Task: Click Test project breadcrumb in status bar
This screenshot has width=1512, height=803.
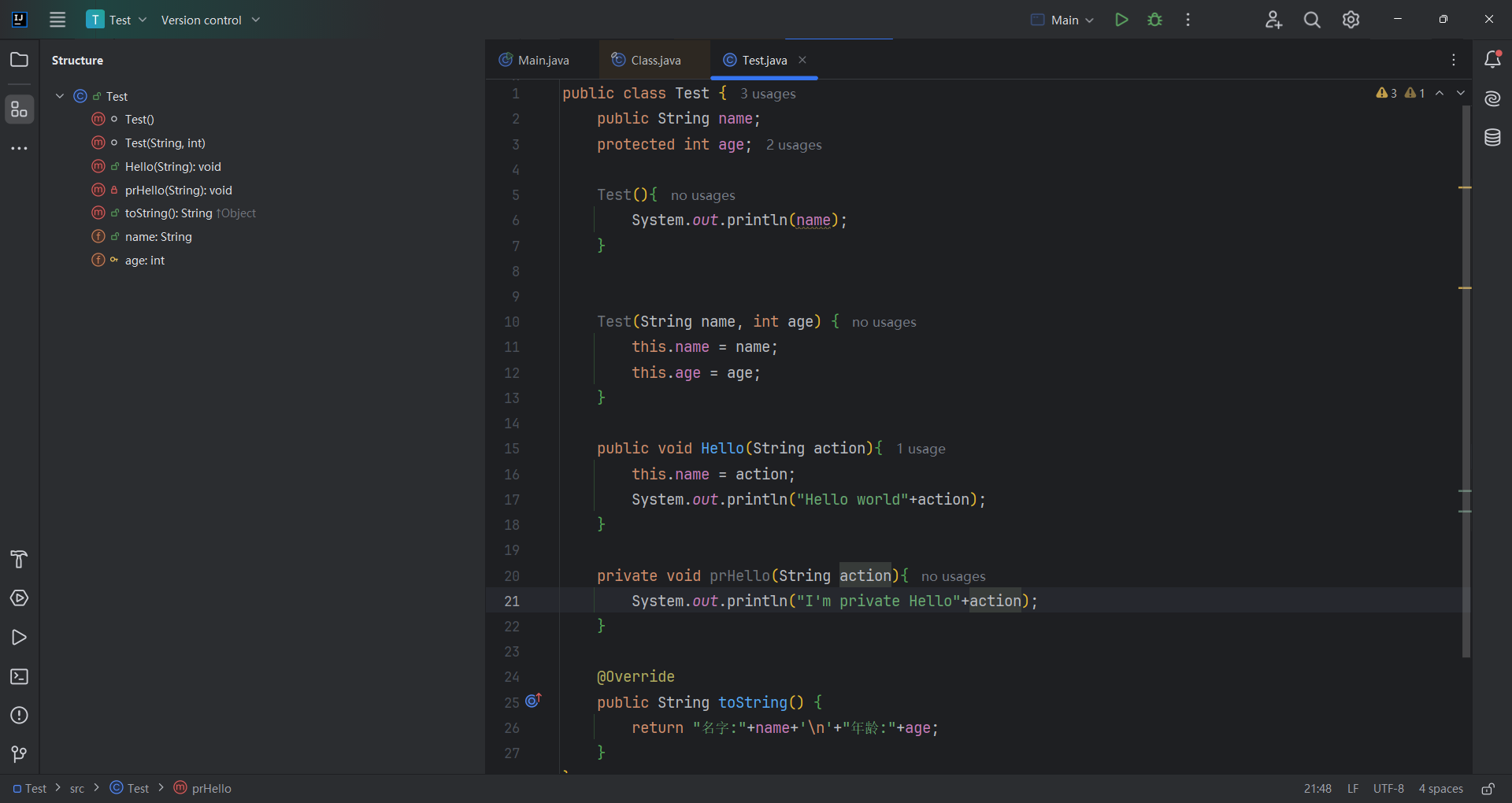Action: (30, 789)
